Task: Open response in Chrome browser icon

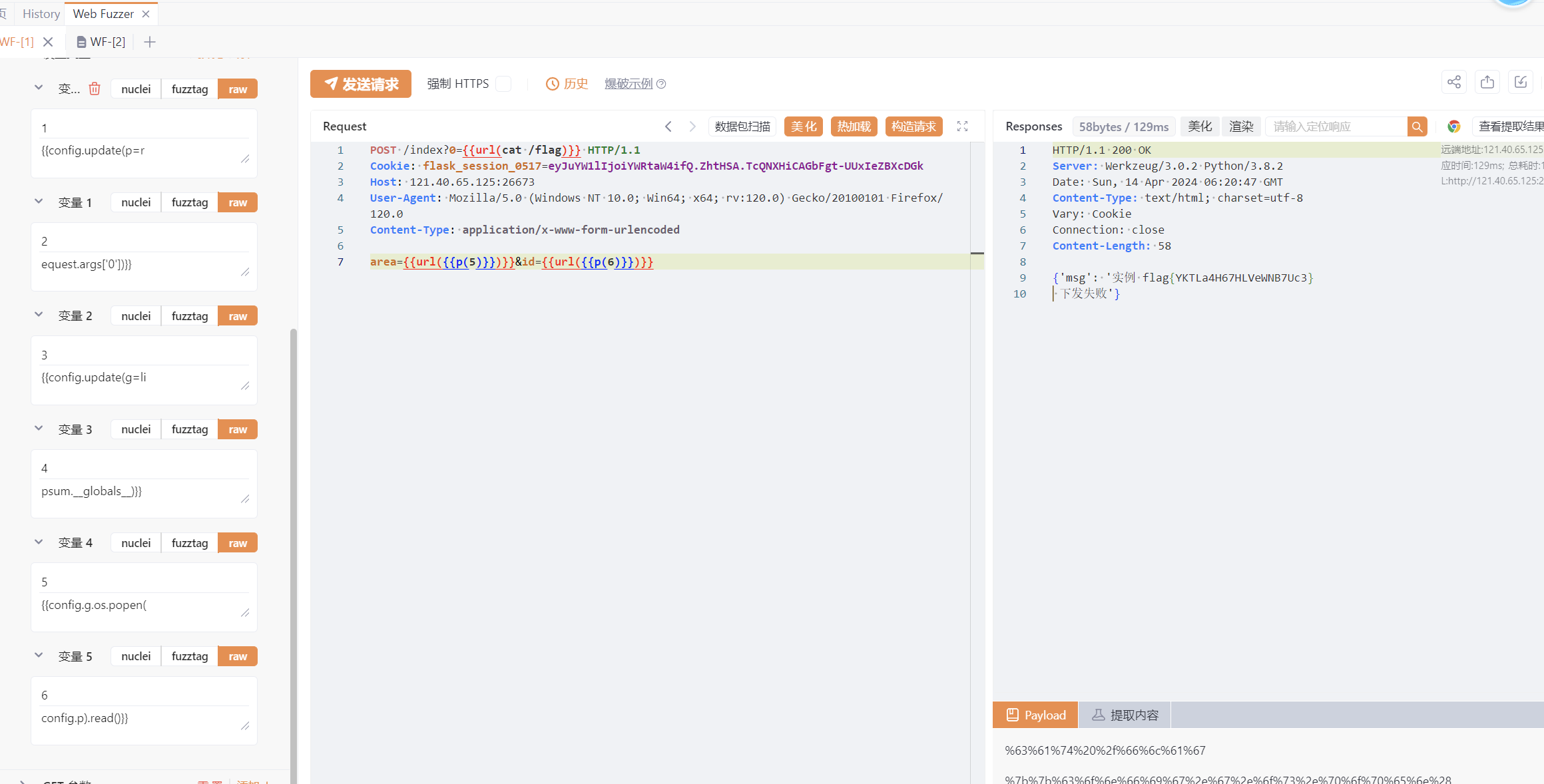Action: click(1454, 126)
